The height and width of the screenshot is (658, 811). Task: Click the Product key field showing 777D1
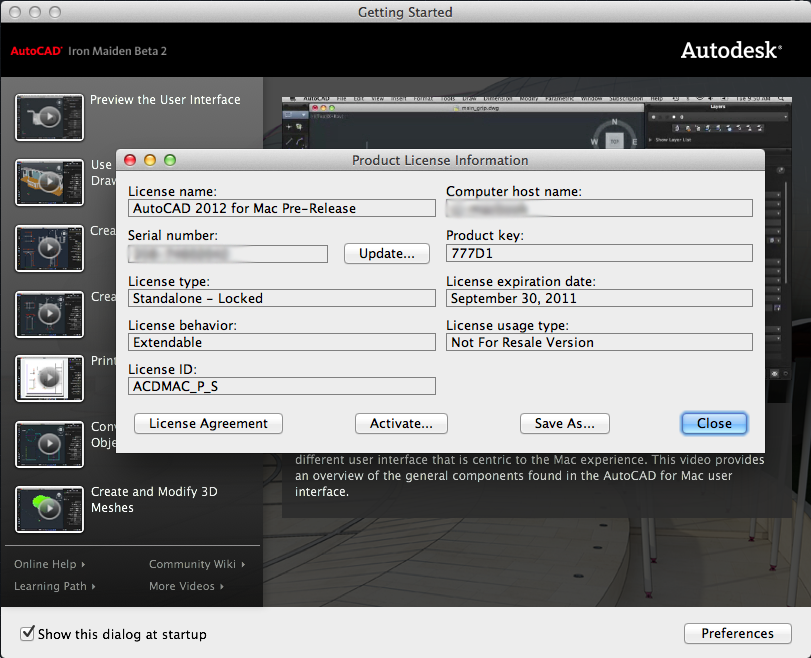point(599,253)
